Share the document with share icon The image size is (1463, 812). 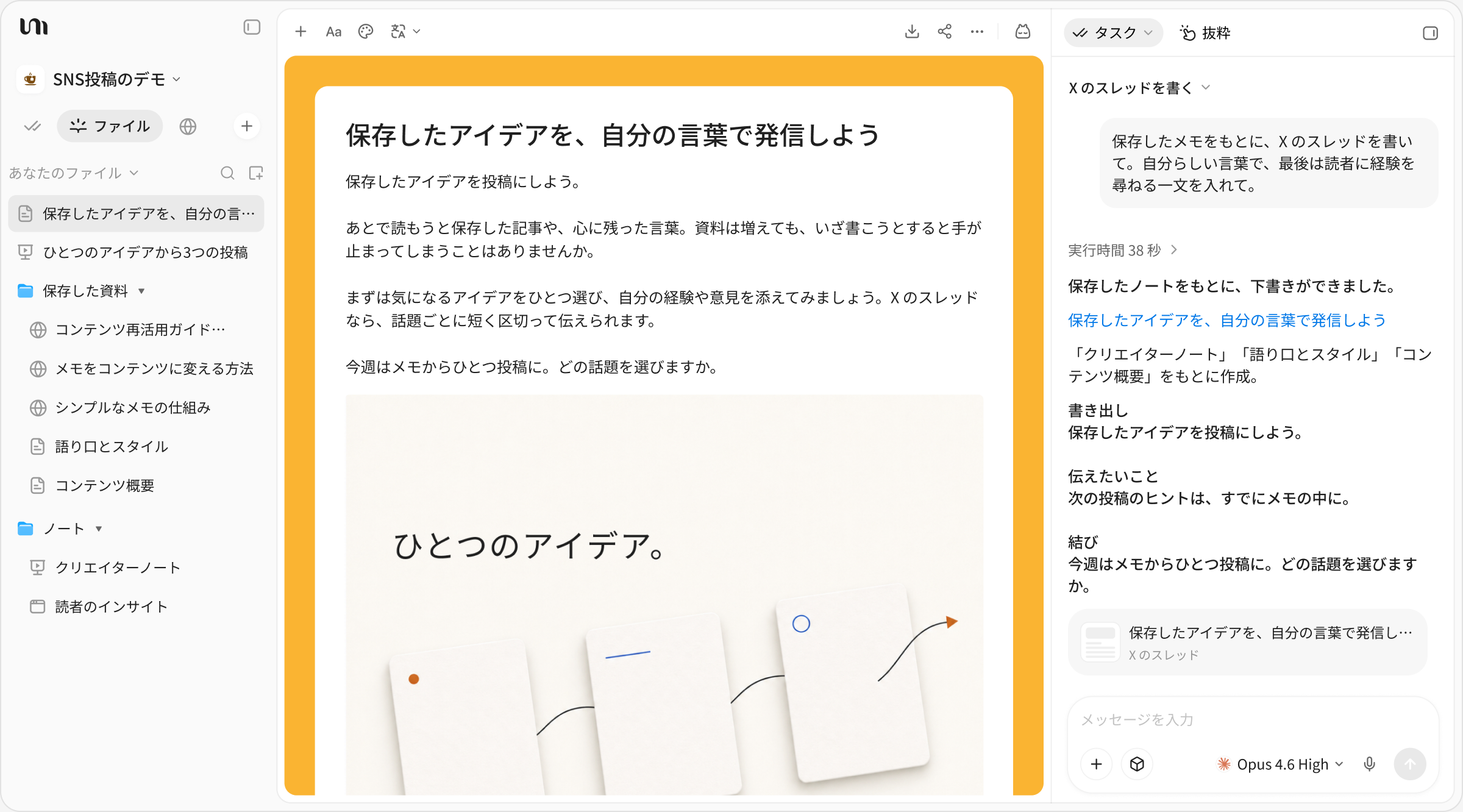pos(945,32)
